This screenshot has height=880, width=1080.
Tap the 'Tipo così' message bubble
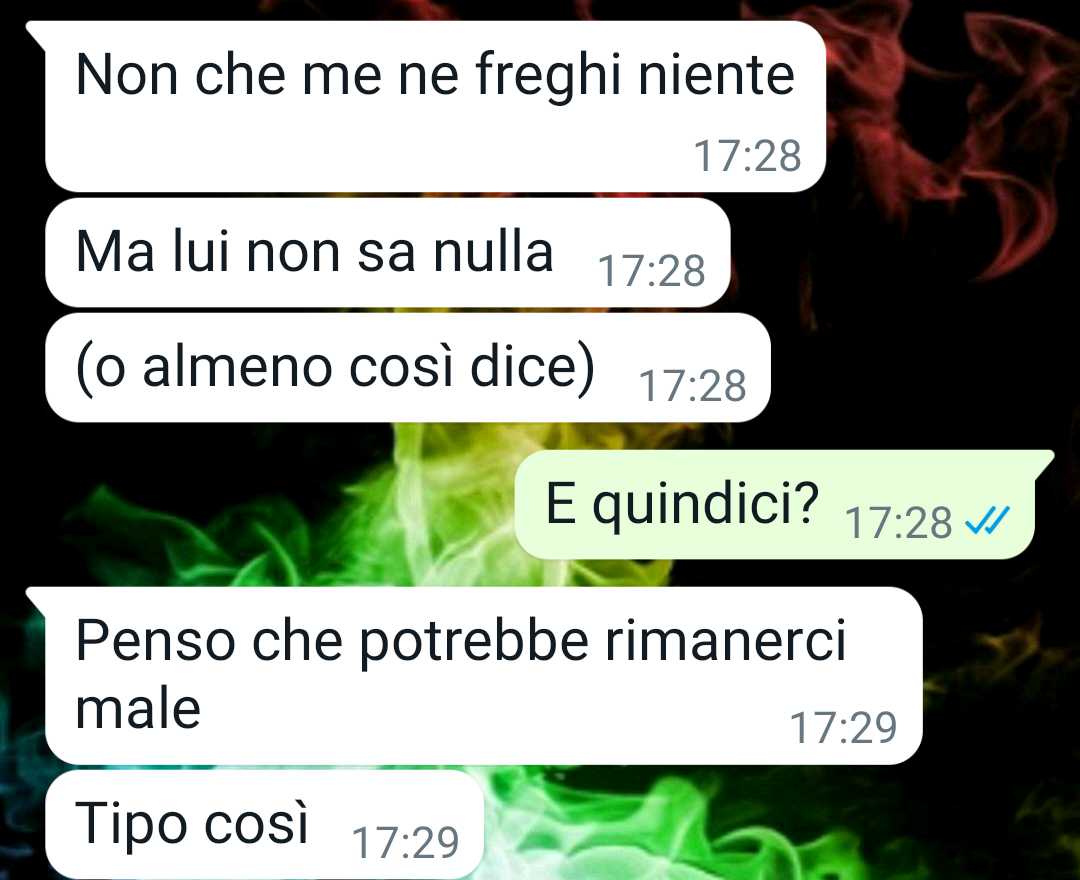pyautogui.click(x=264, y=824)
